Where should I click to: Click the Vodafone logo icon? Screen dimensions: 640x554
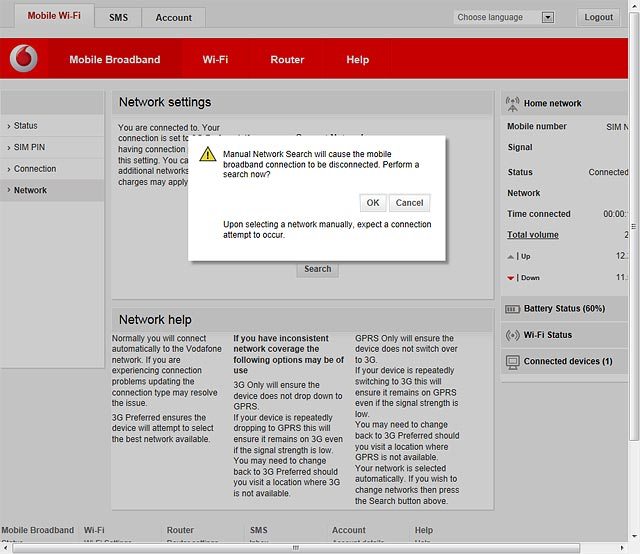point(24,58)
